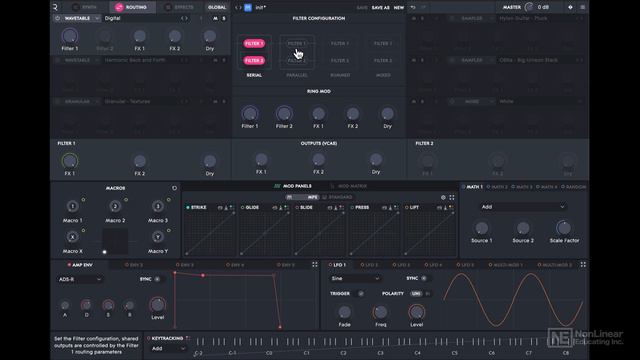Viewport: 640px width, 360px height.
Task: Toggle the Glide modulation source
Action: [242, 207]
